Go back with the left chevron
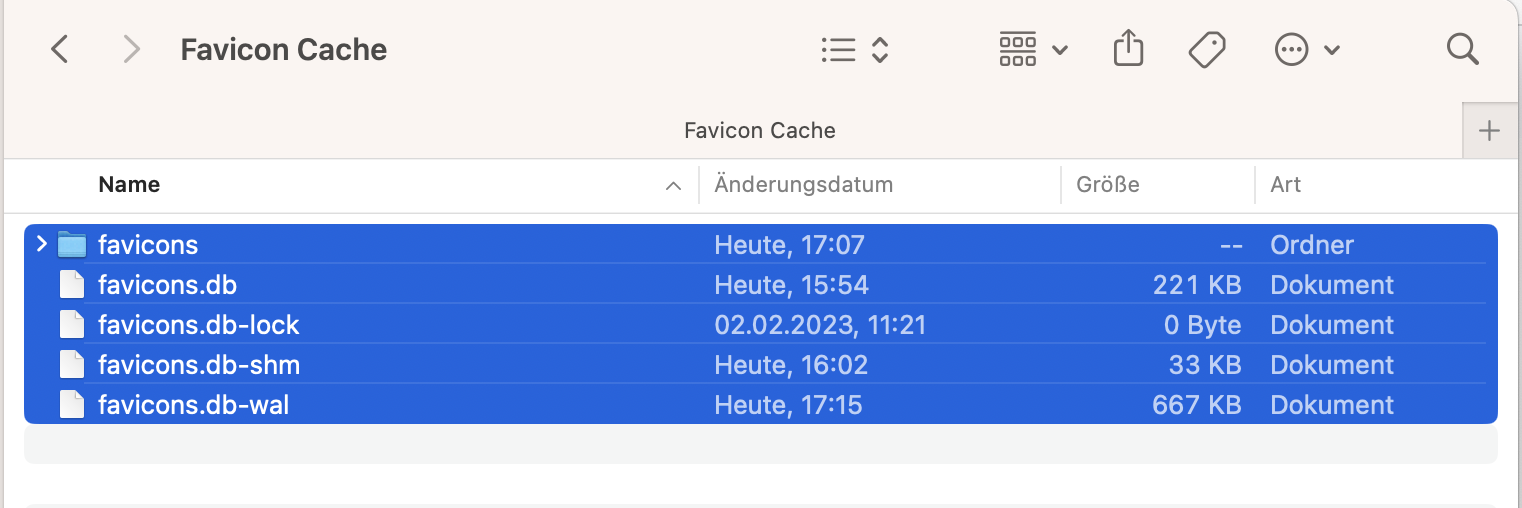 click(60, 49)
